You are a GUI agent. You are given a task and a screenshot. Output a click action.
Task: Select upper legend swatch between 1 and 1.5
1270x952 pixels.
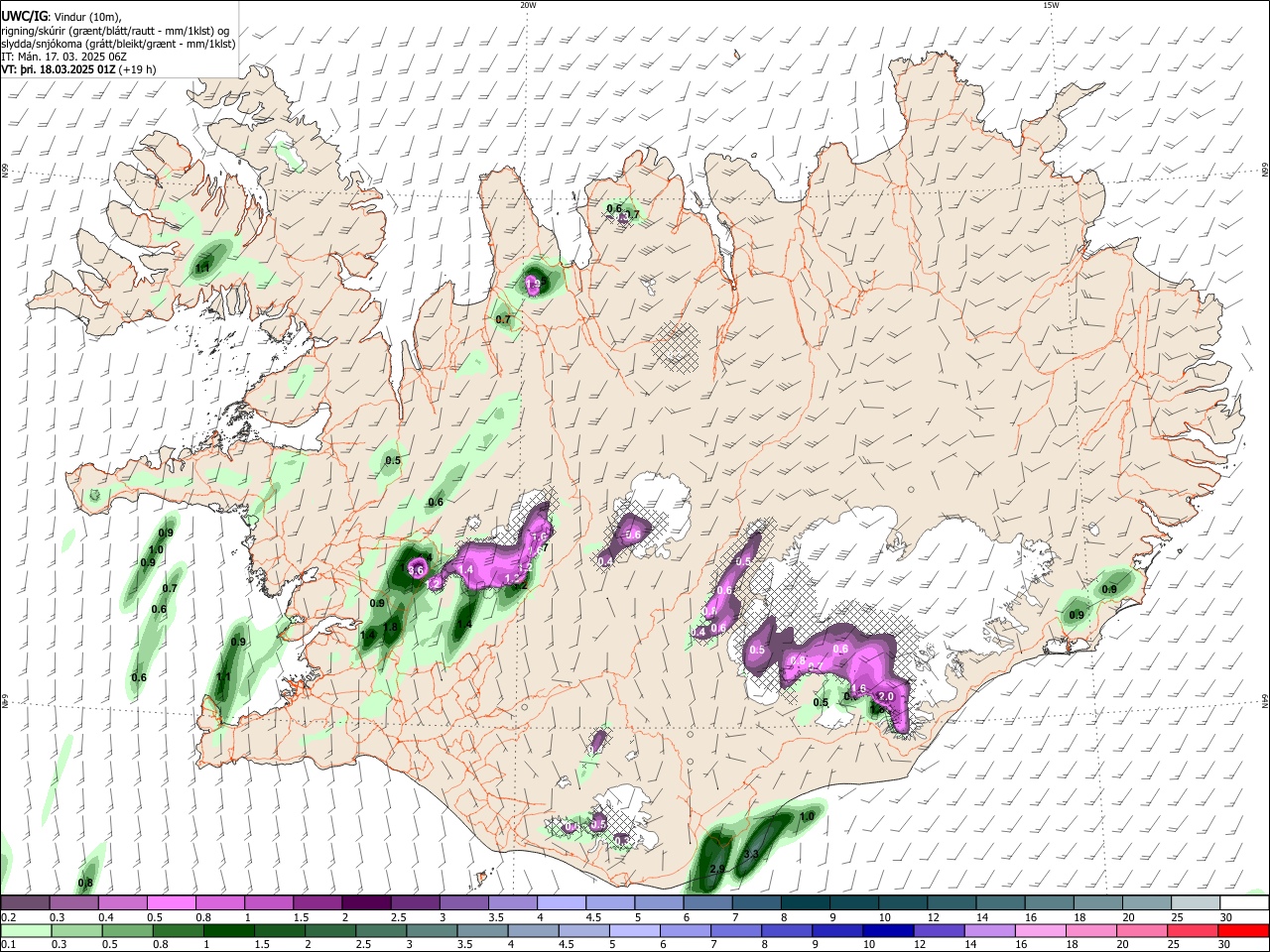tap(269, 903)
